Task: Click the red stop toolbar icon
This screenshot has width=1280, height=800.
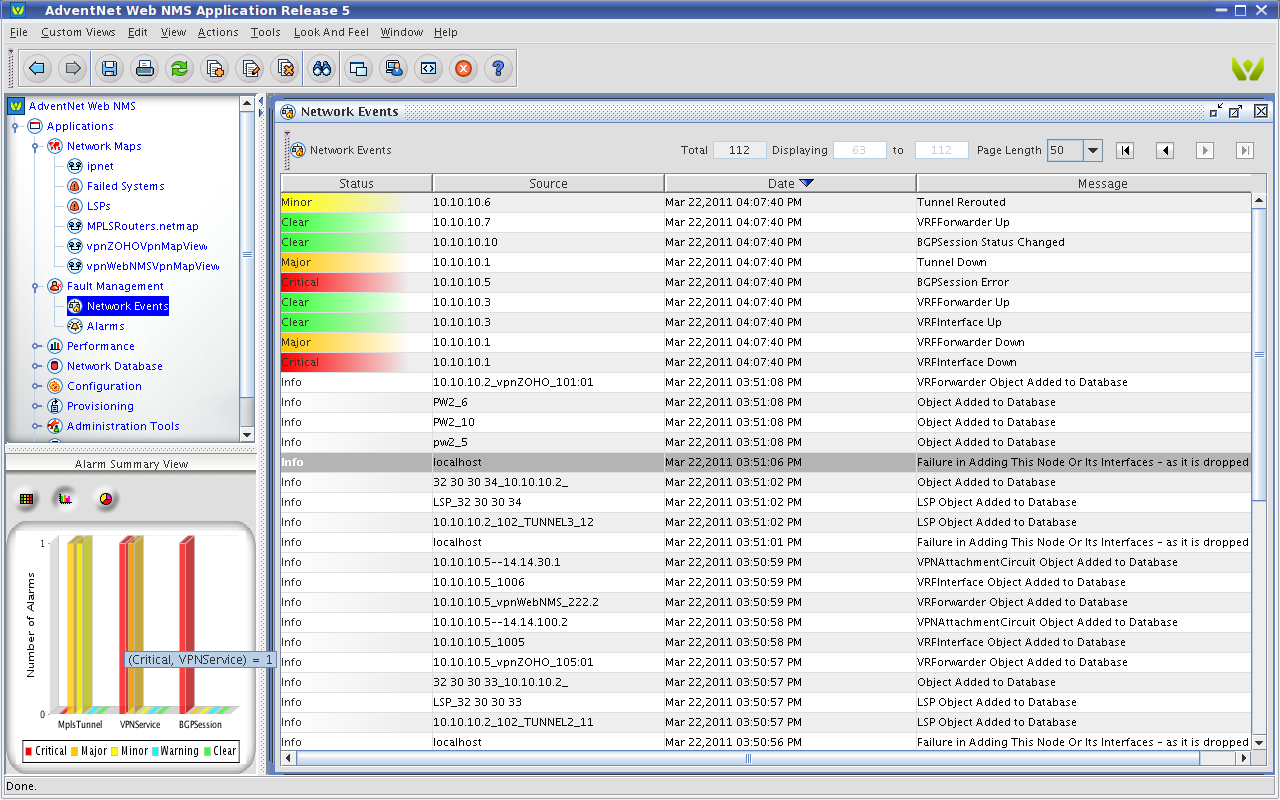Action: tap(463, 68)
